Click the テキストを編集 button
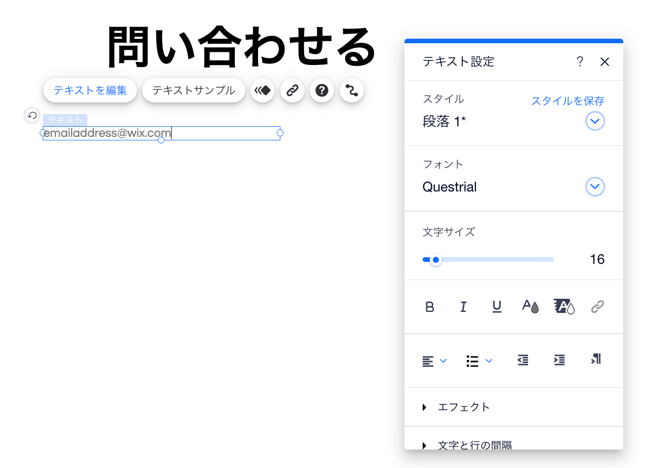 (x=90, y=91)
